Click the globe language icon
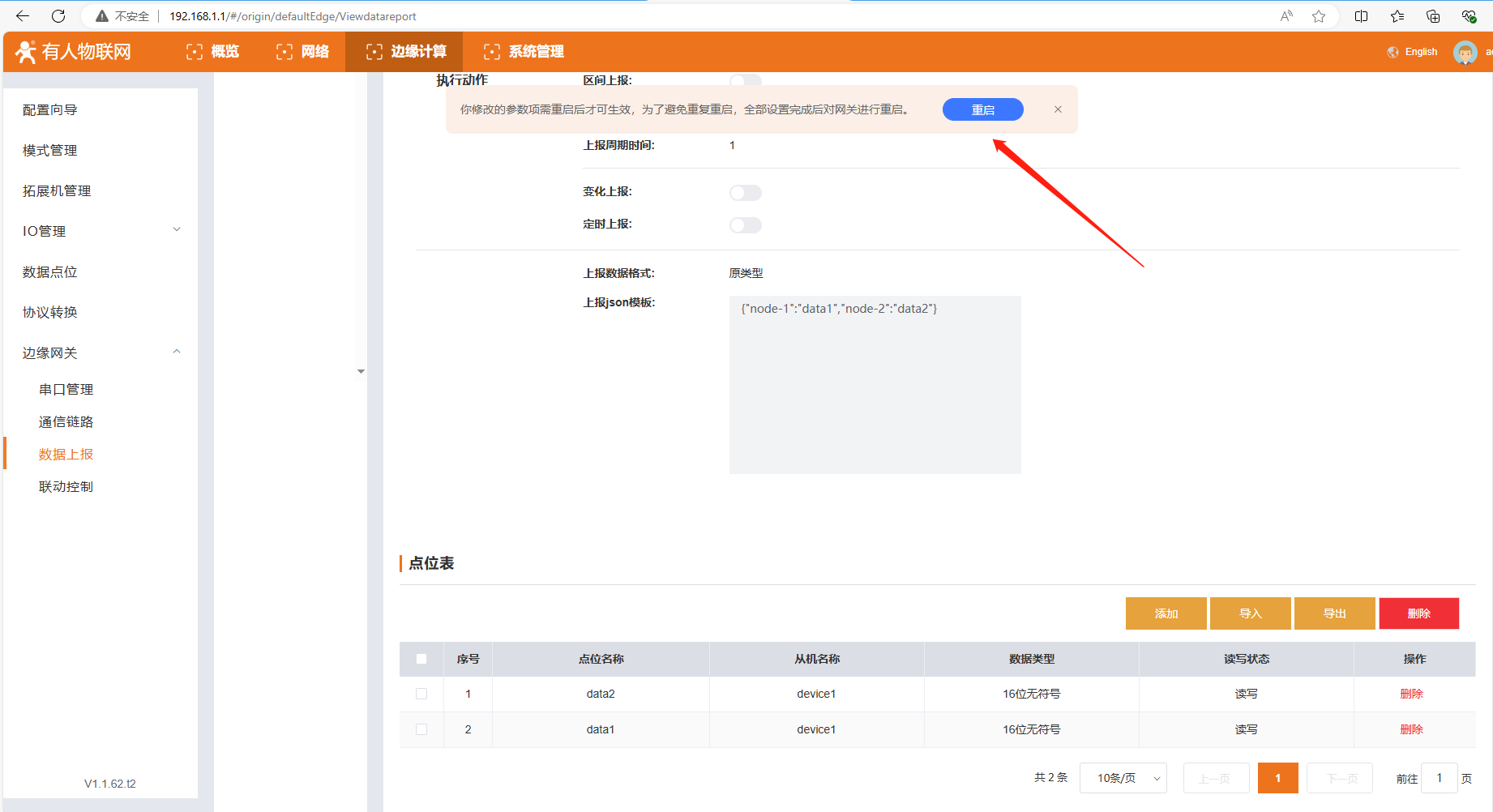The image size is (1493, 812). pos(1392,52)
